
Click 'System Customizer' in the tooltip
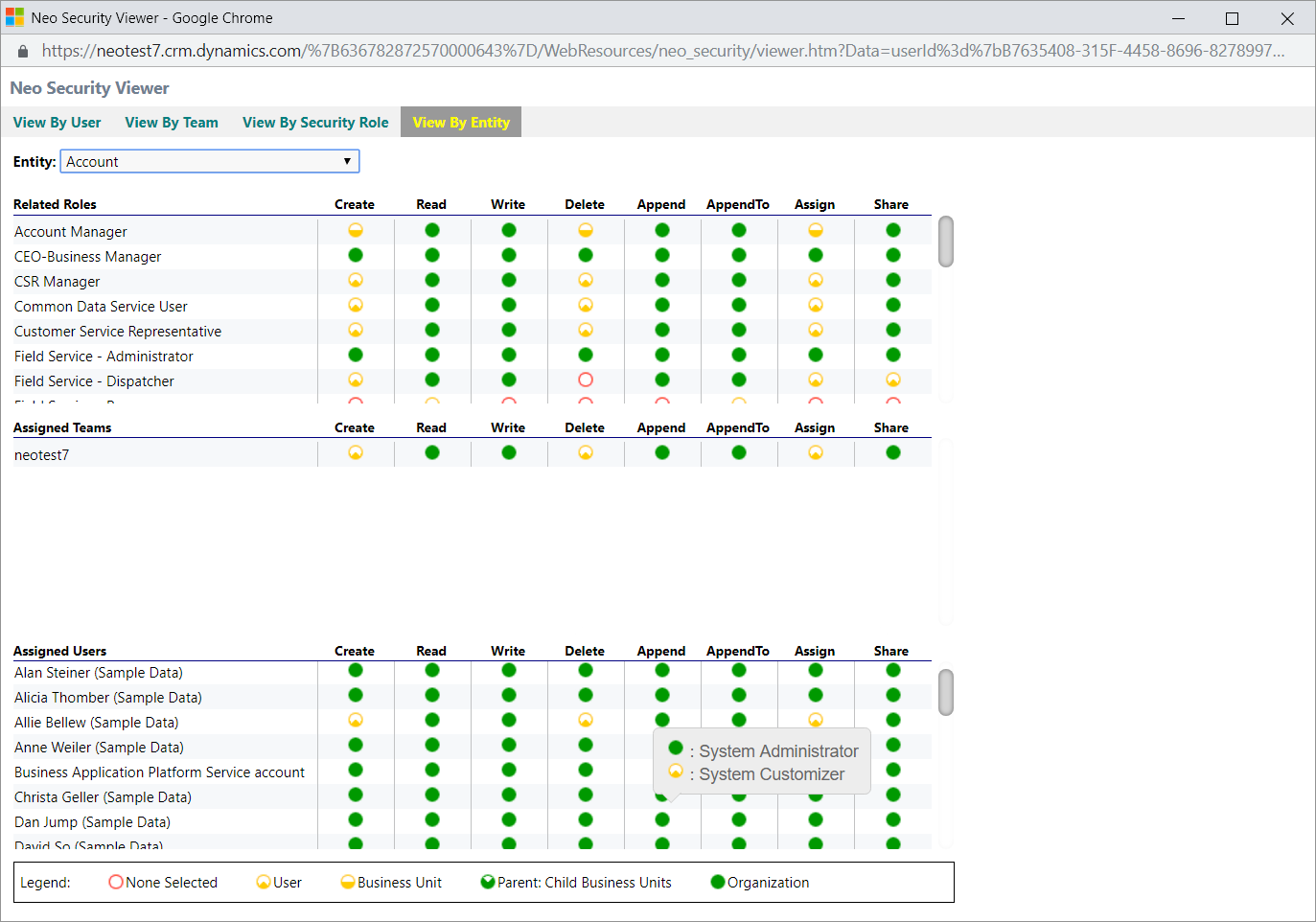click(x=772, y=774)
